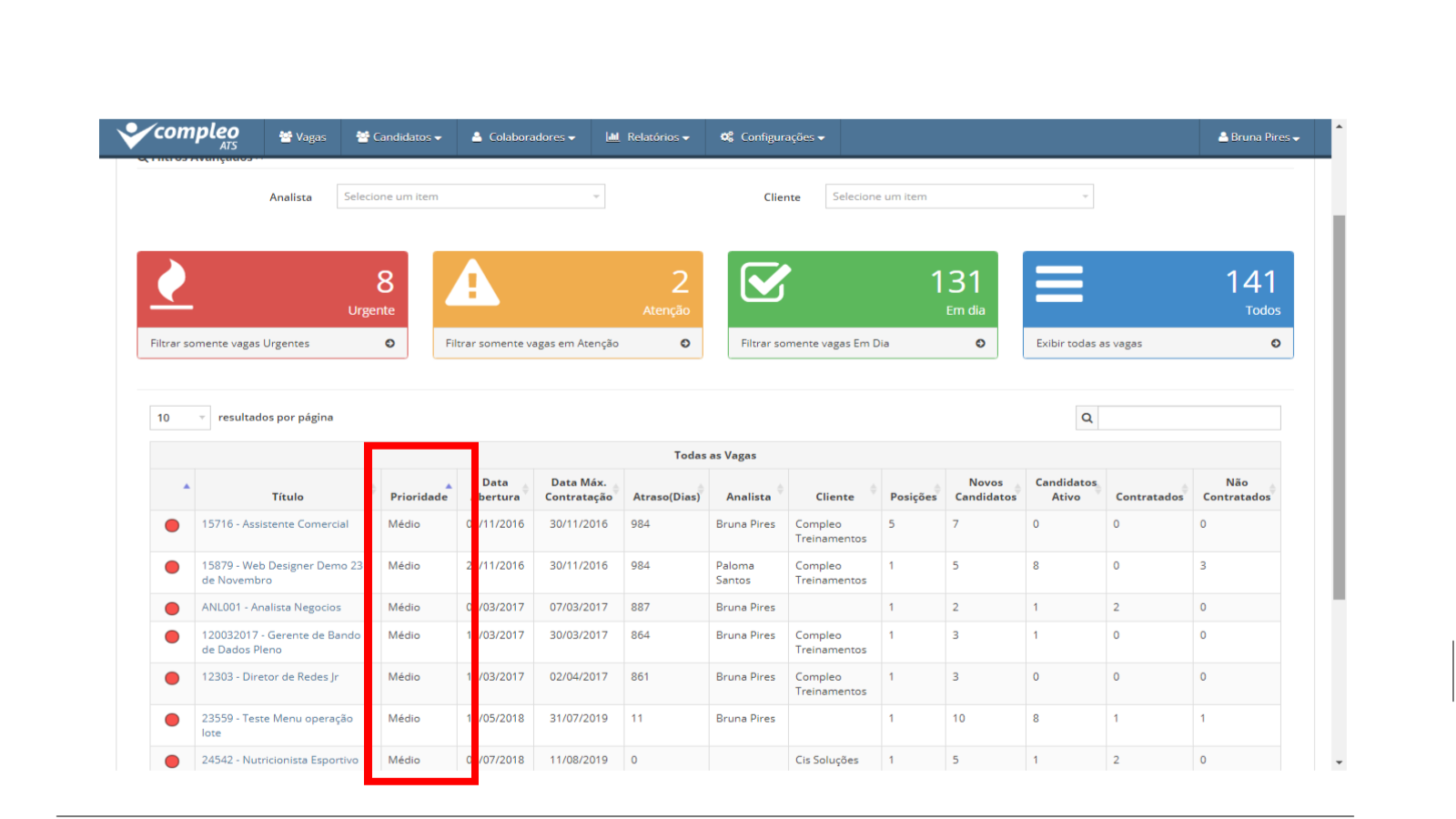Viewport: 1456px width, 819px height.
Task: Open the Bruna Pires user menu
Action: coord(1259,137)
